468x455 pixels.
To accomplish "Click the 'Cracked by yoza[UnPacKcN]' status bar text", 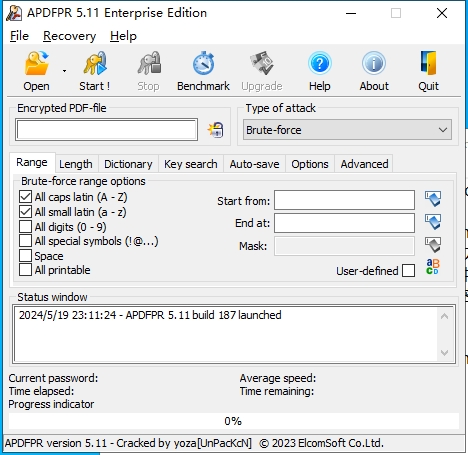I will point(184,443).
